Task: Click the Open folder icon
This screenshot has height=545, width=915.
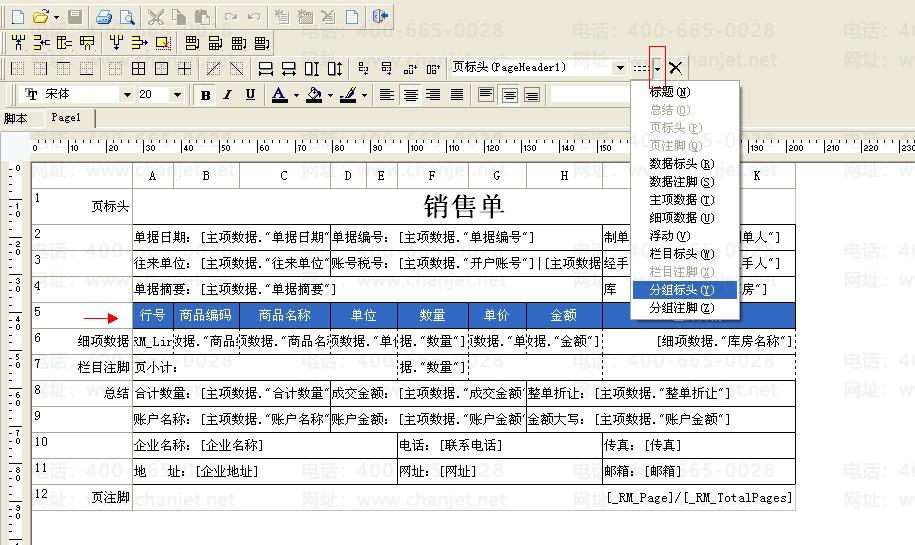Action: coord(40,17)
